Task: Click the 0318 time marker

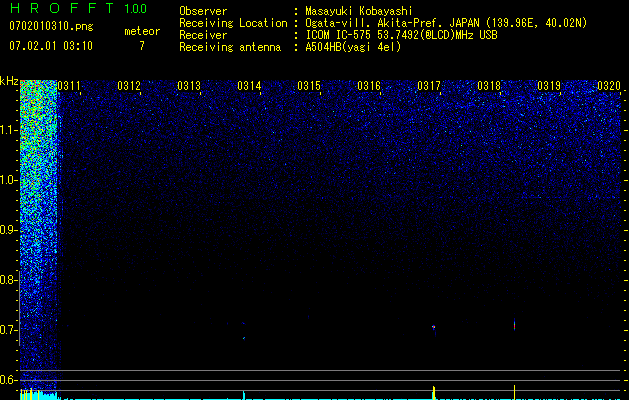Action: (489, 86)
